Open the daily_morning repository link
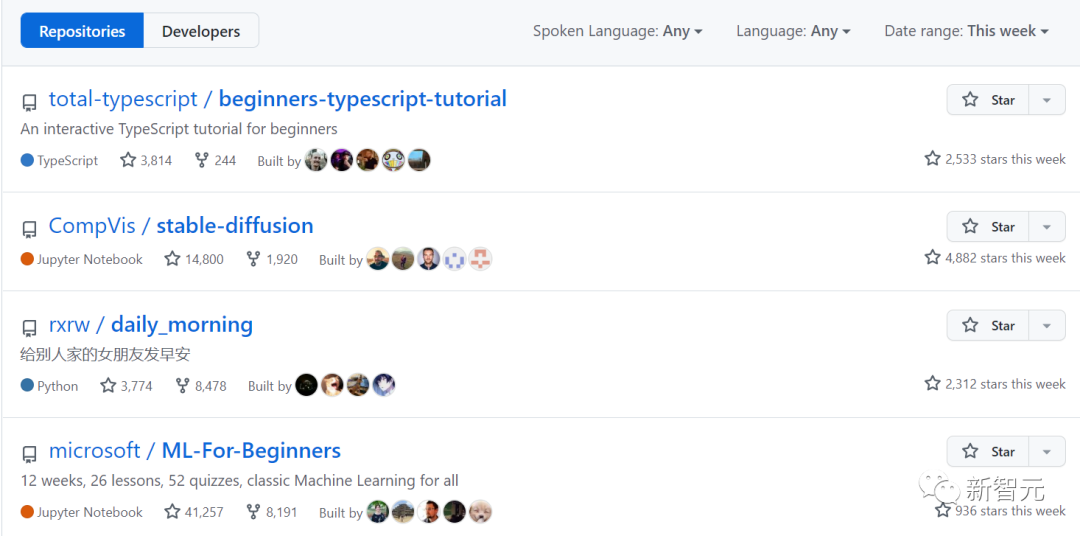1080x536 pixels. 182,324
